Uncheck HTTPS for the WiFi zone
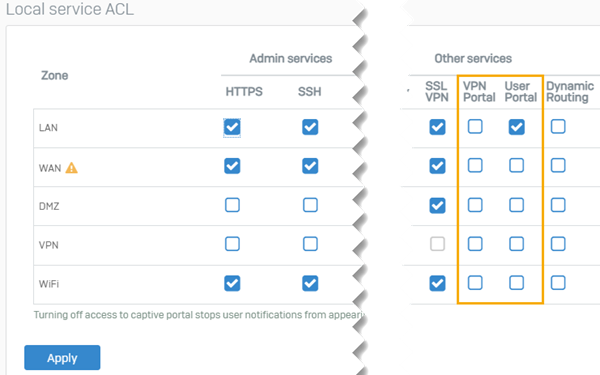 pyautogui.click(x=232, y=283)
